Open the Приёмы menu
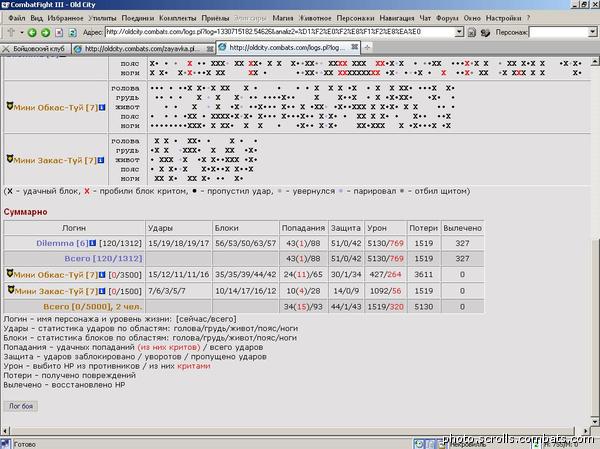The height and width of the screenshot is (449, 600). pyautogui.click(x=215, y=18)
